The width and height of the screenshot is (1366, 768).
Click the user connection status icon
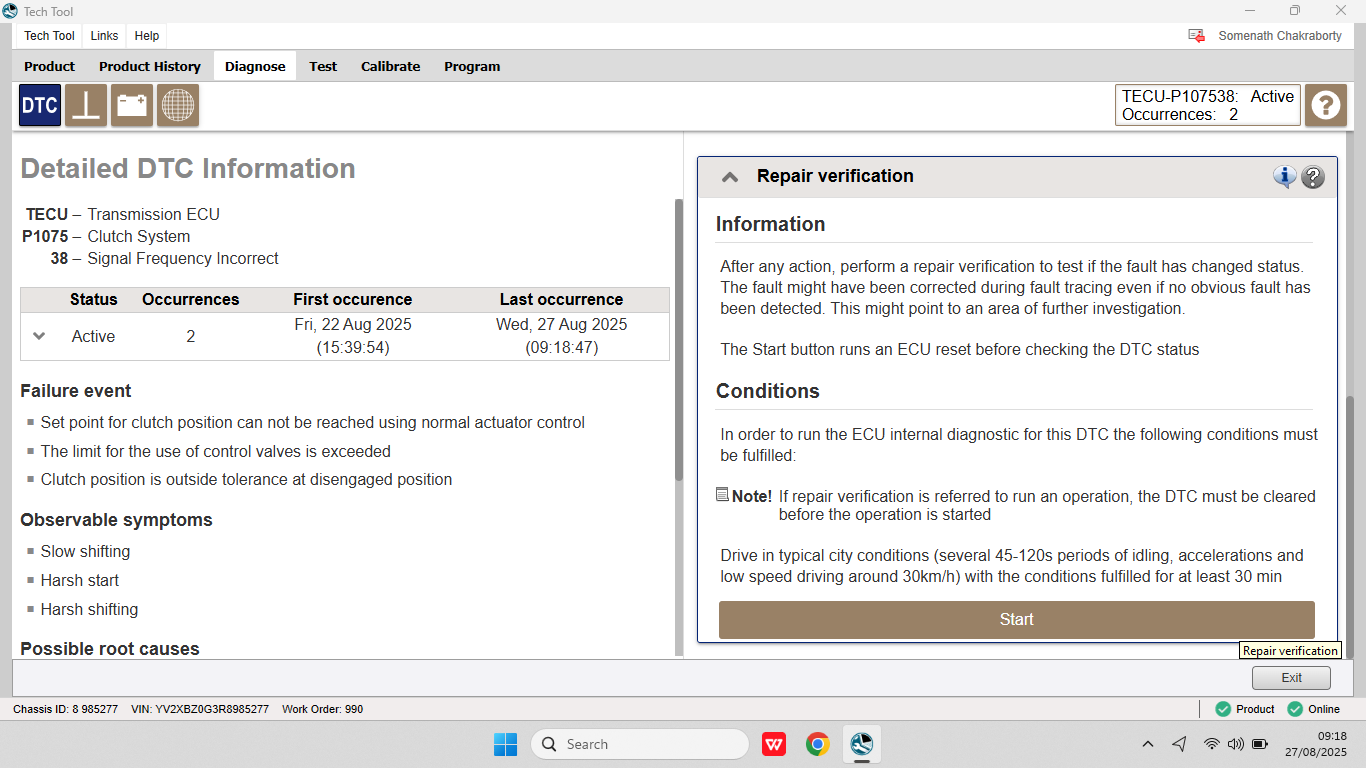coord(1196,36)
